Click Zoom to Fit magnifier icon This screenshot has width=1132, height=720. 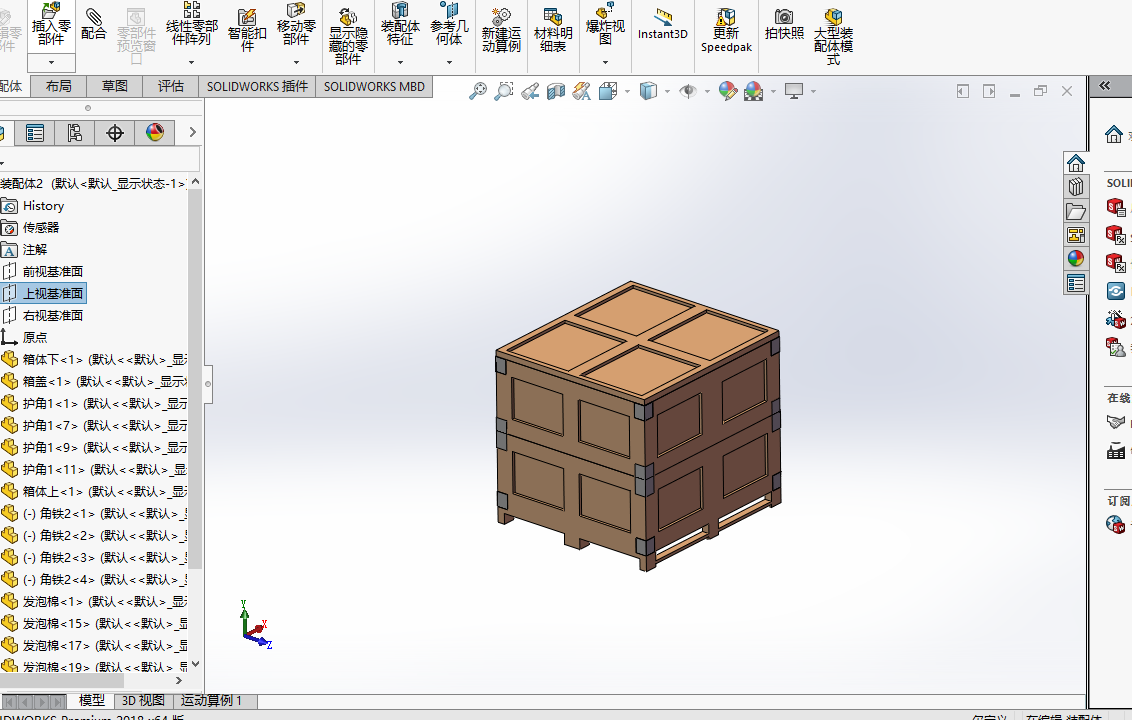[x=477, y=91]
